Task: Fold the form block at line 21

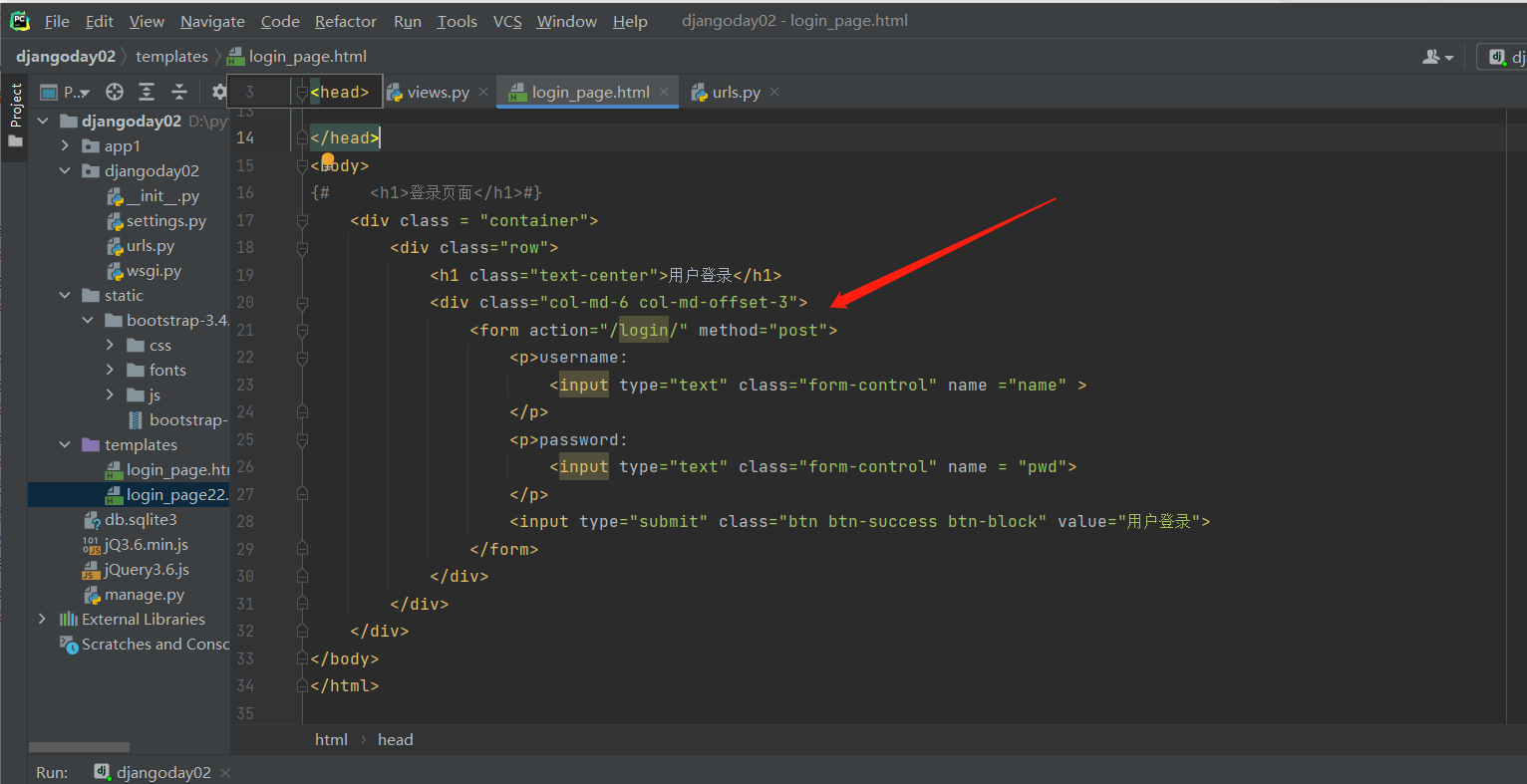Action: tap(302, 331)
